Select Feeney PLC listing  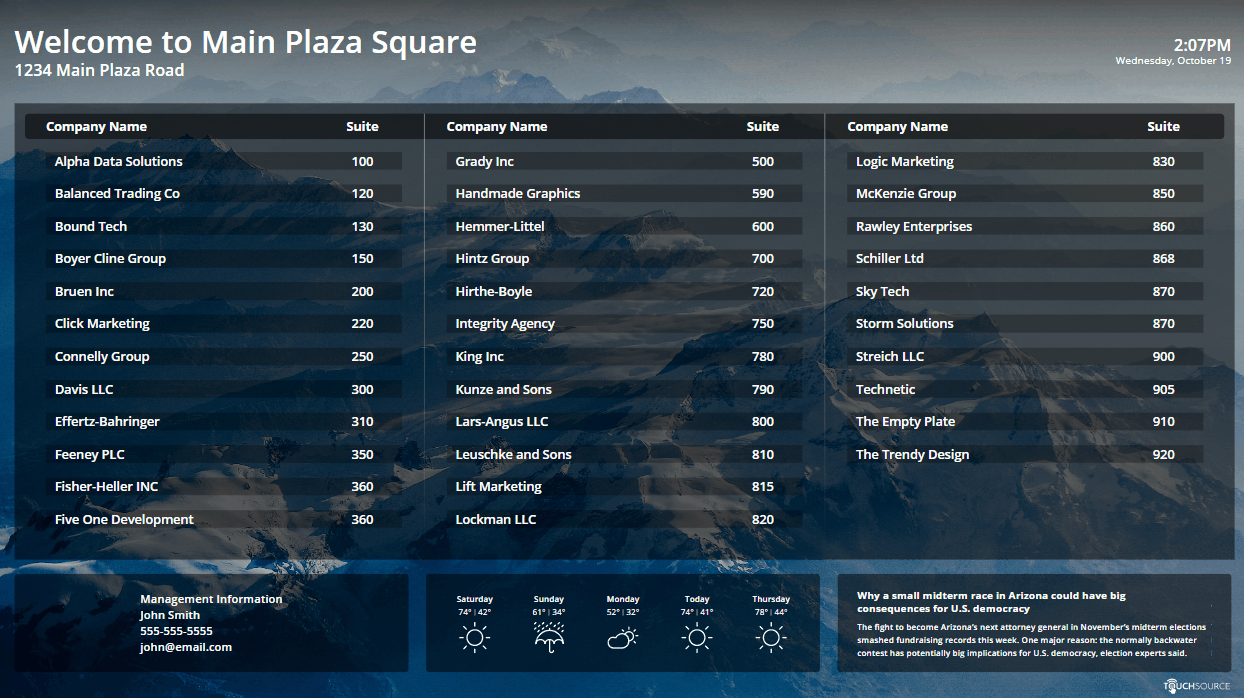point(223,454)
